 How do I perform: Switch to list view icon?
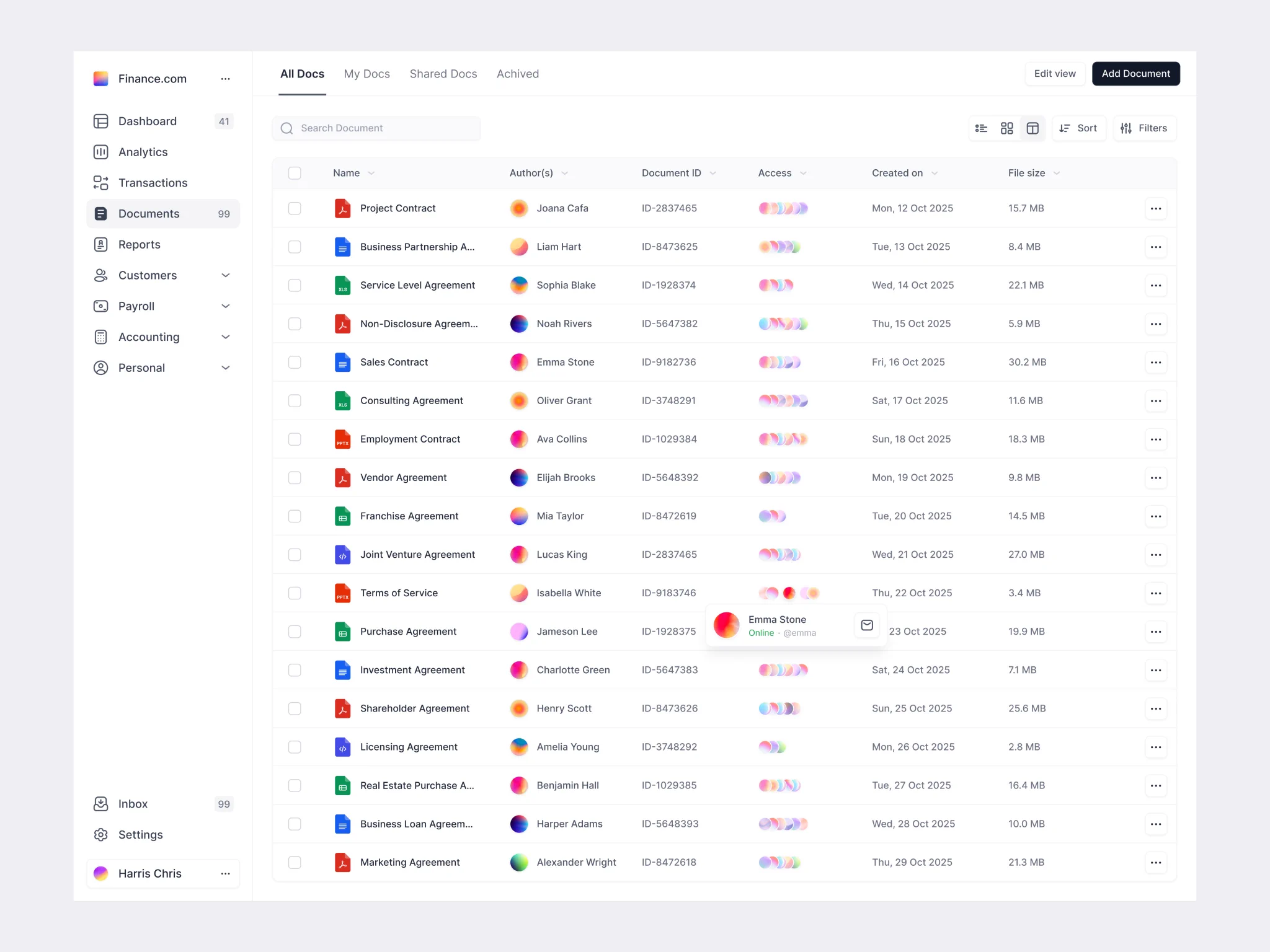tap(981, 128)
